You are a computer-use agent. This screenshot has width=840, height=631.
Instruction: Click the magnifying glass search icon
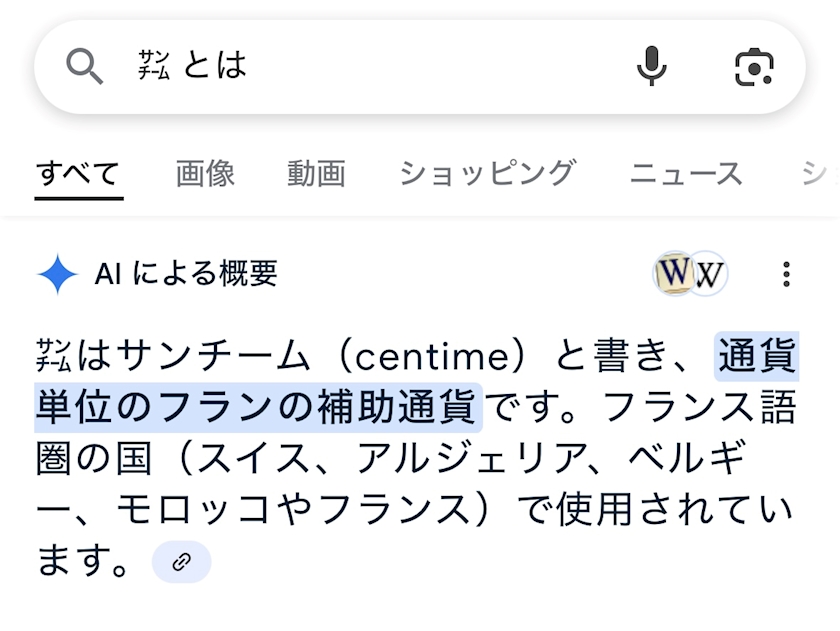(85, 67)
